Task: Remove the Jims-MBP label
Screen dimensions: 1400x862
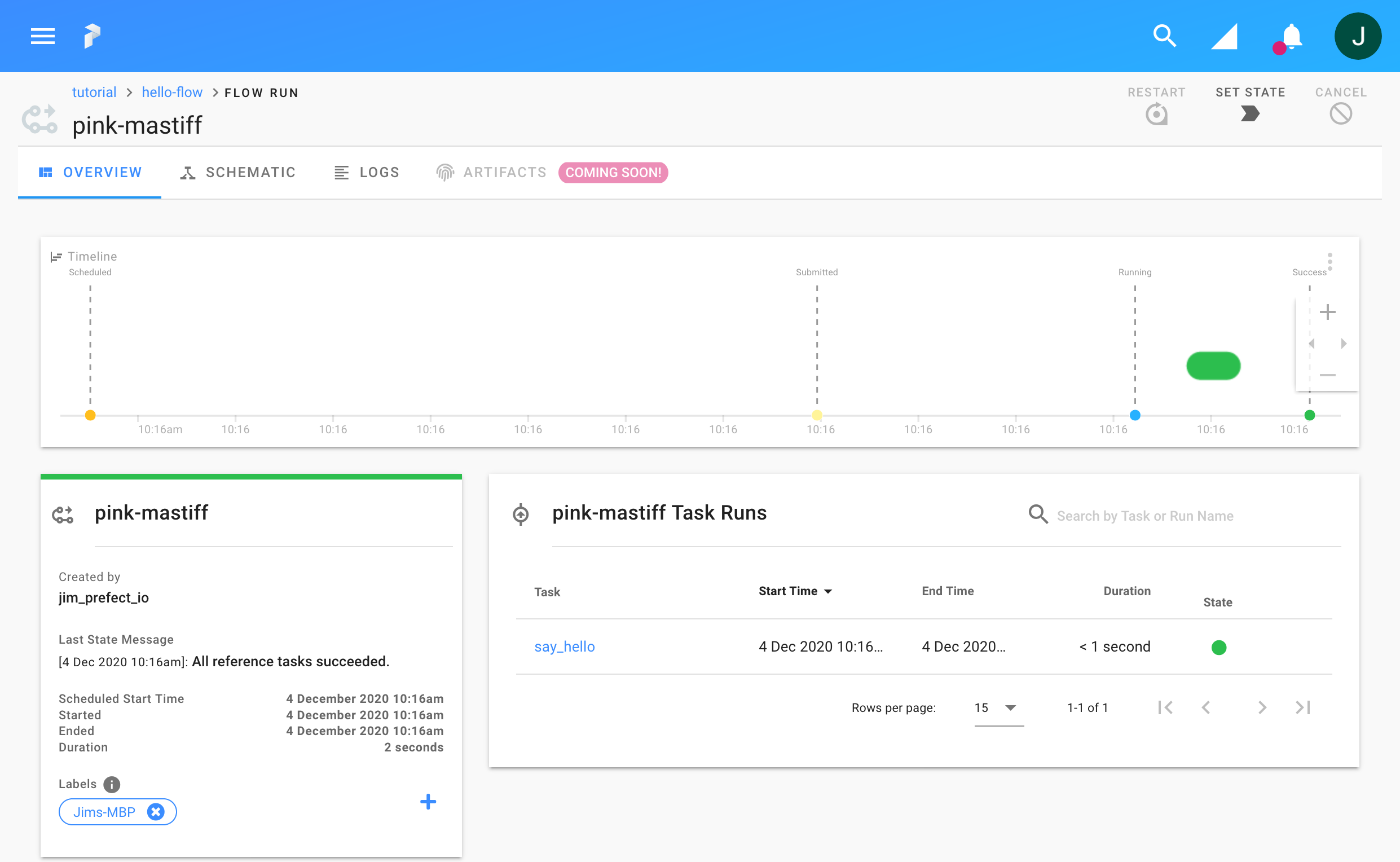Action: (x=156, y=812)
